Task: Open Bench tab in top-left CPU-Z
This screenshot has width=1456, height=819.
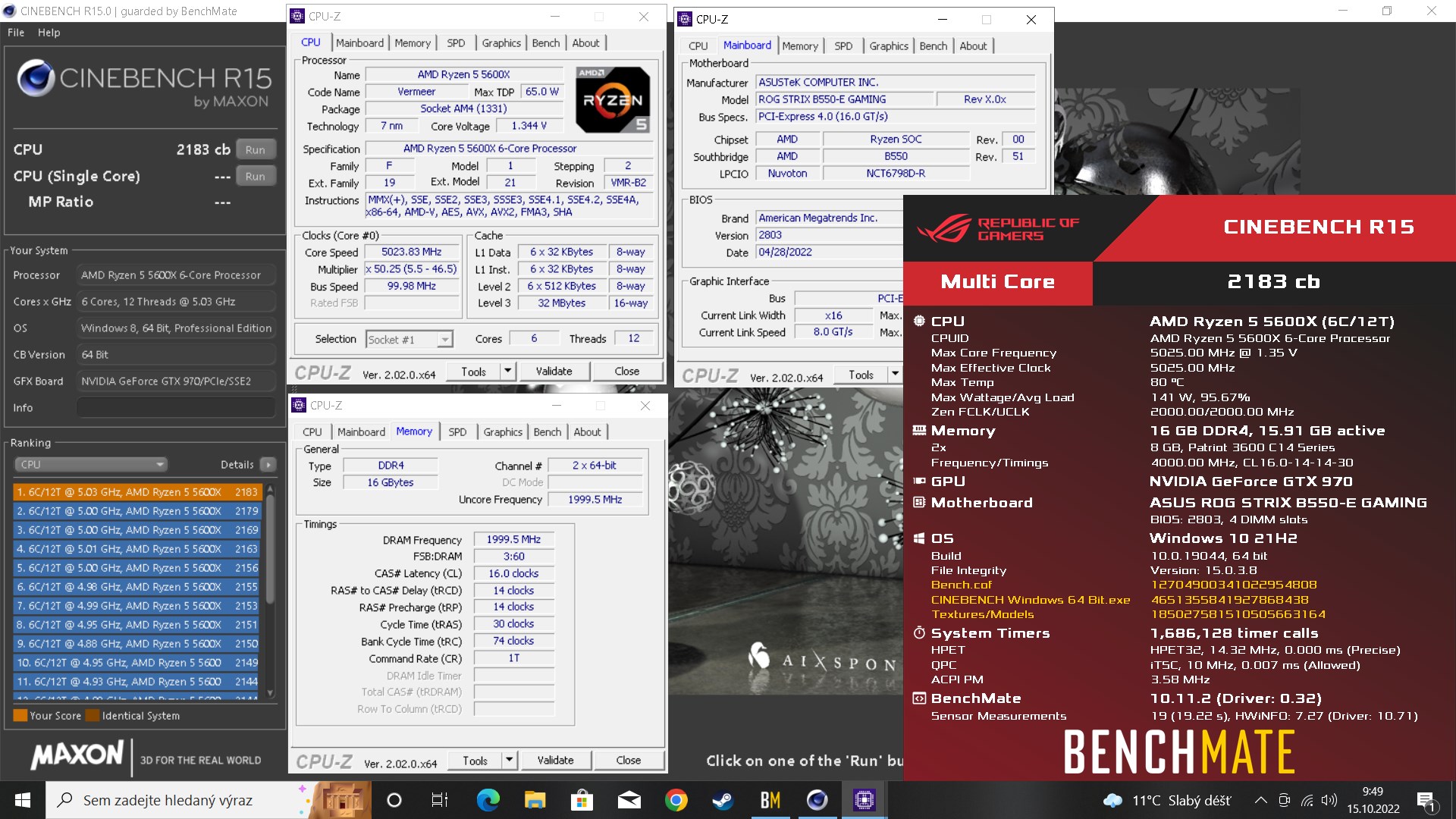Action: click(x=546, y=43)
